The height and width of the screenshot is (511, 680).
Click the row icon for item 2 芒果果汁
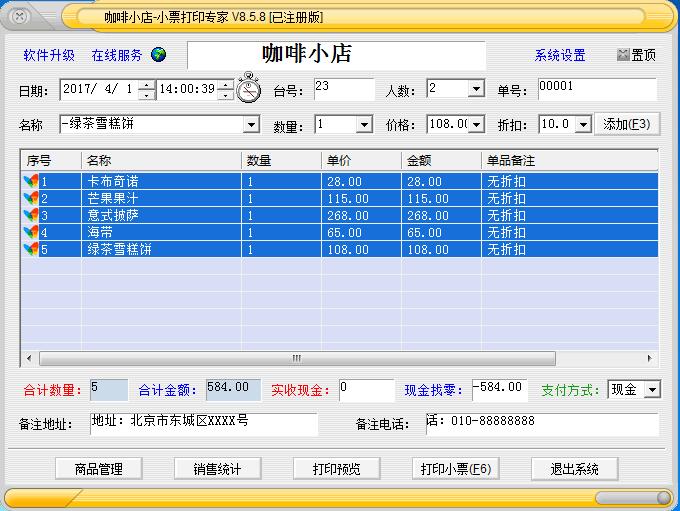30,198
